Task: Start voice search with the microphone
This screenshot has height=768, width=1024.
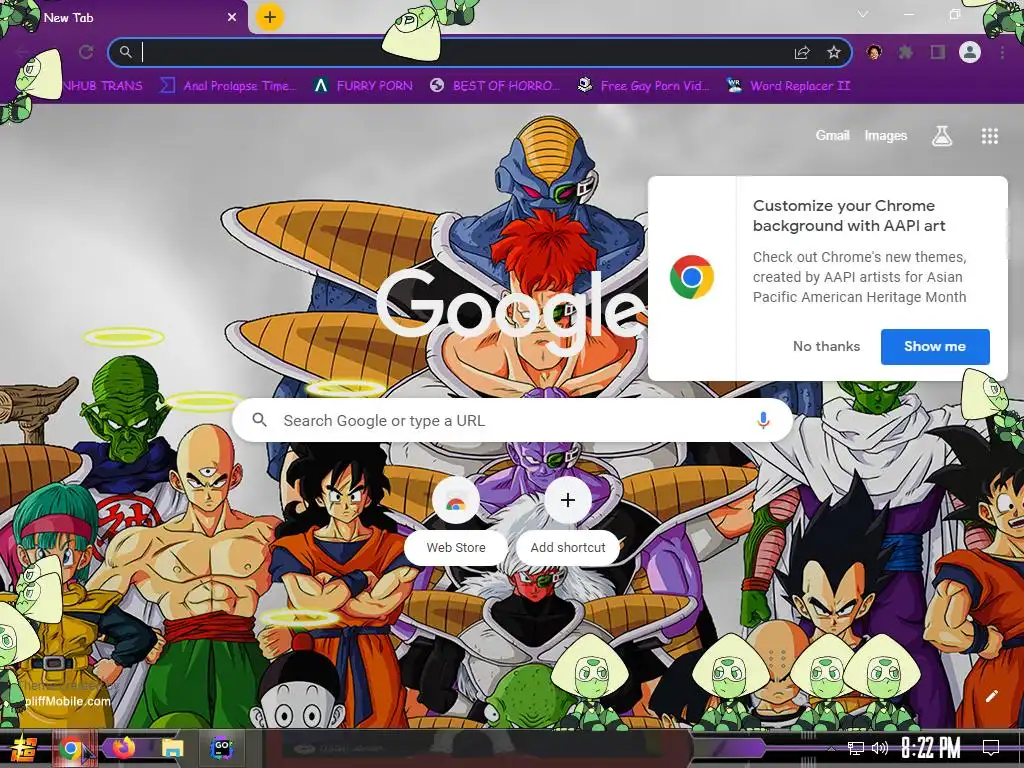Action: (x=763, y=420)
